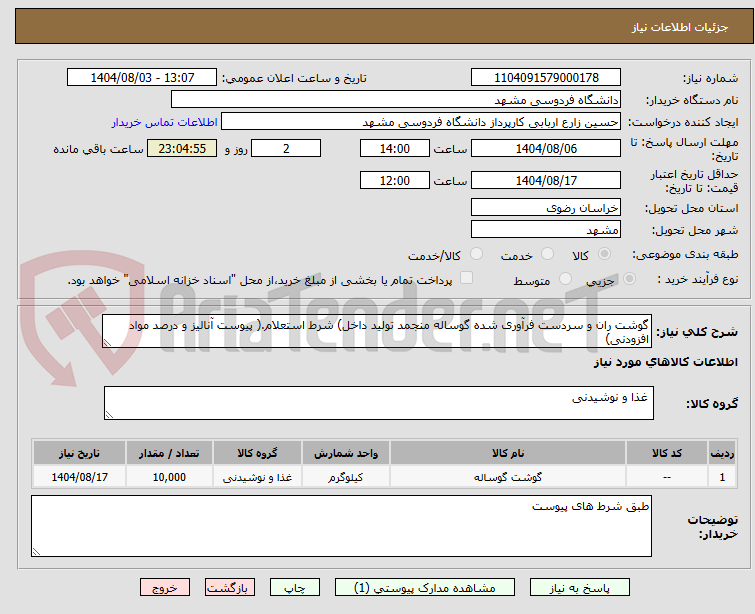The image size is (755, 614).
Task: Click the row number 1 cell
Action: tap(722, 477)
